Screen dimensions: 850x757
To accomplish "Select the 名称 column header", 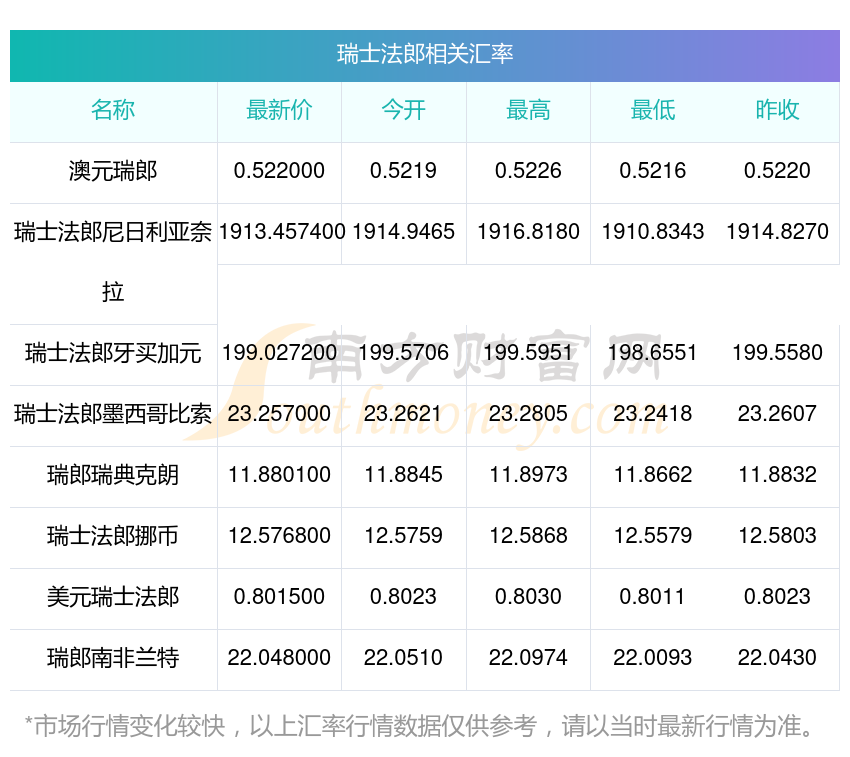I will point(113,110).
